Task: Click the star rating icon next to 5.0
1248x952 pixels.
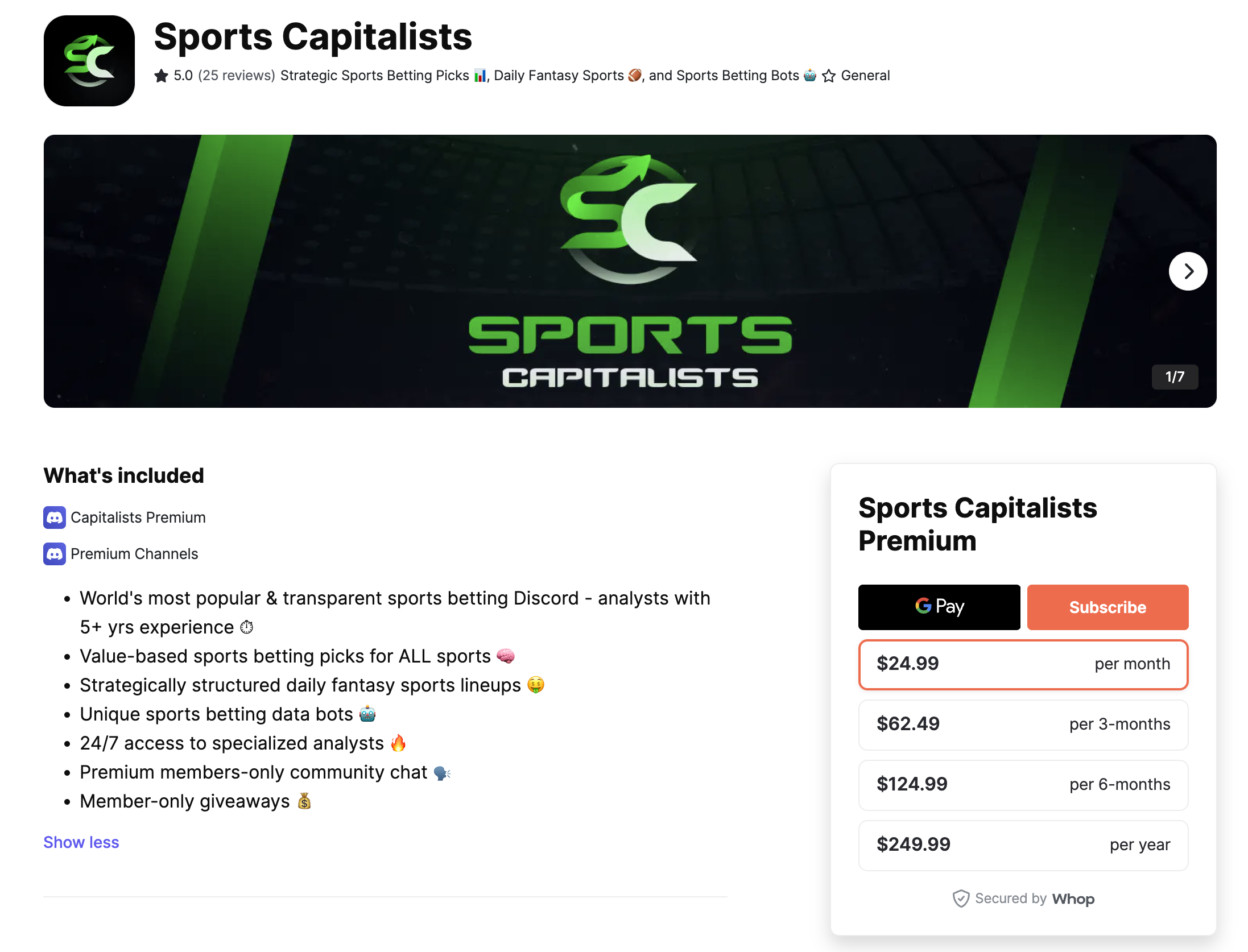Action: (x=162, y=75)
